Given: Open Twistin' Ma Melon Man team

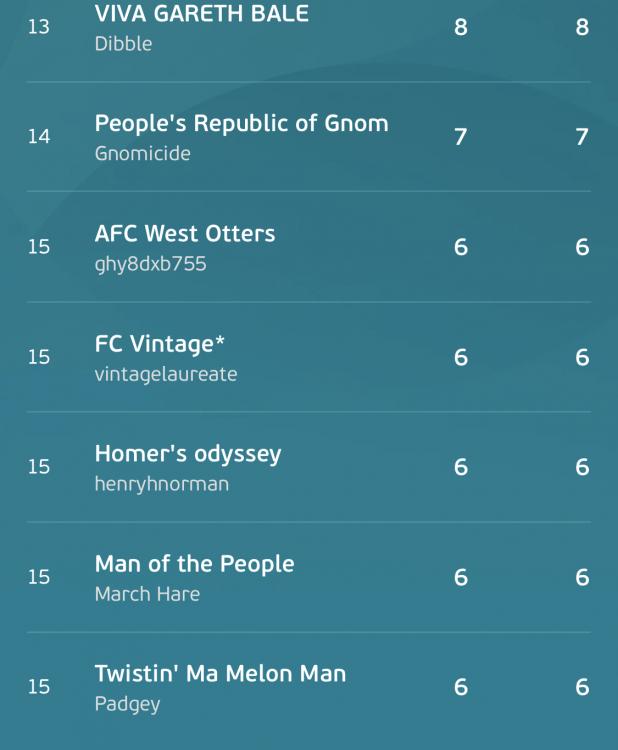Looking at the screenshot, I should tap(220, 674).
